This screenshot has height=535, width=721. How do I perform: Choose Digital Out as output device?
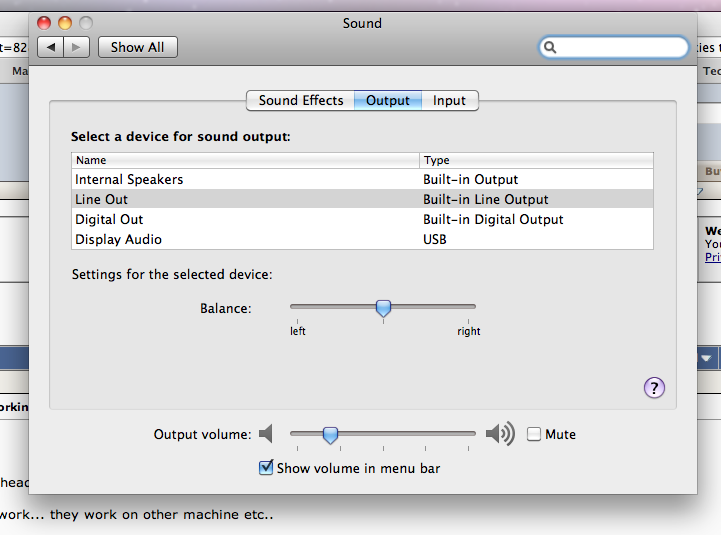point(109,220)
